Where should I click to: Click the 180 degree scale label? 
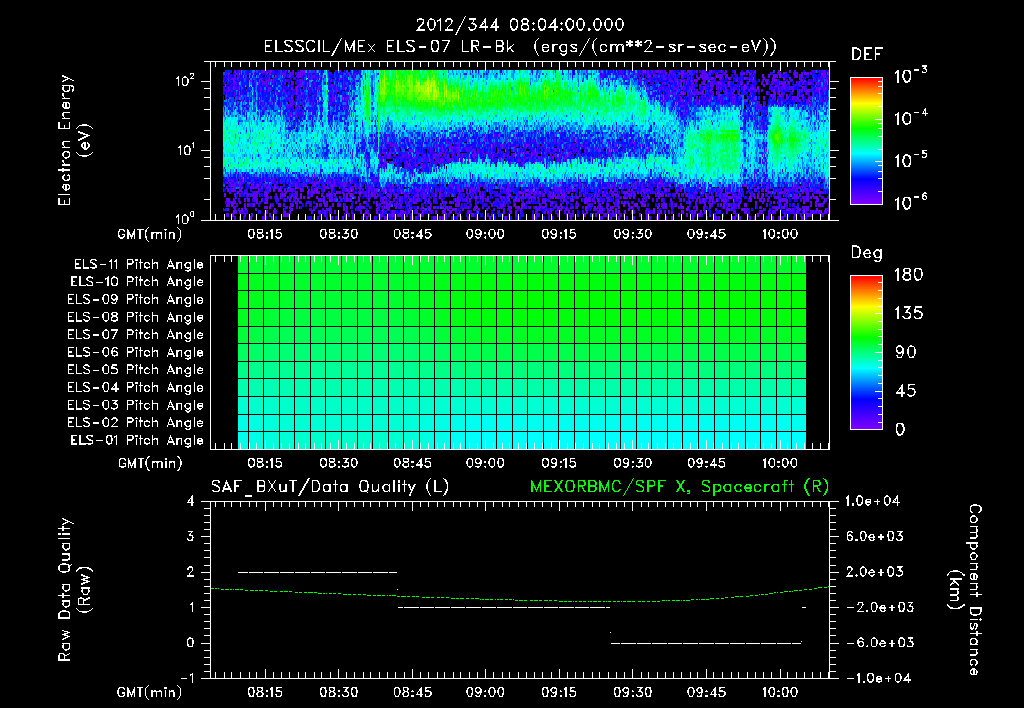pyautogui.click(x=908, y=274)
